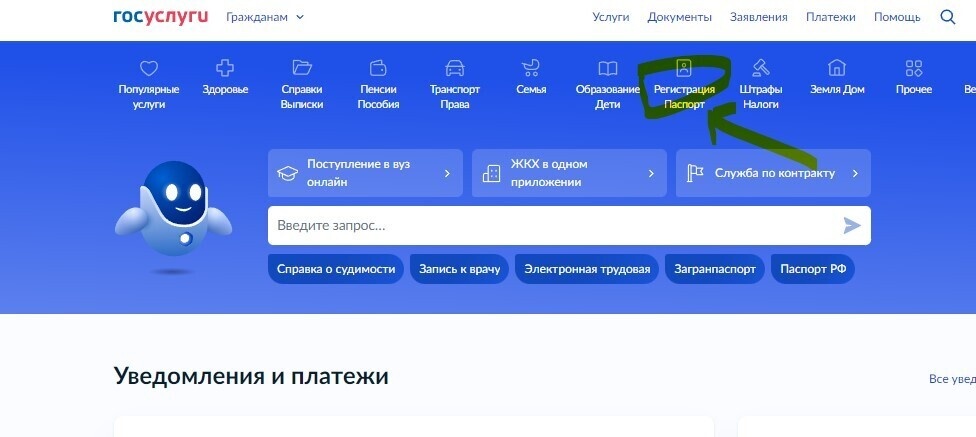Click the robot assistant mascot

[174, 210]
